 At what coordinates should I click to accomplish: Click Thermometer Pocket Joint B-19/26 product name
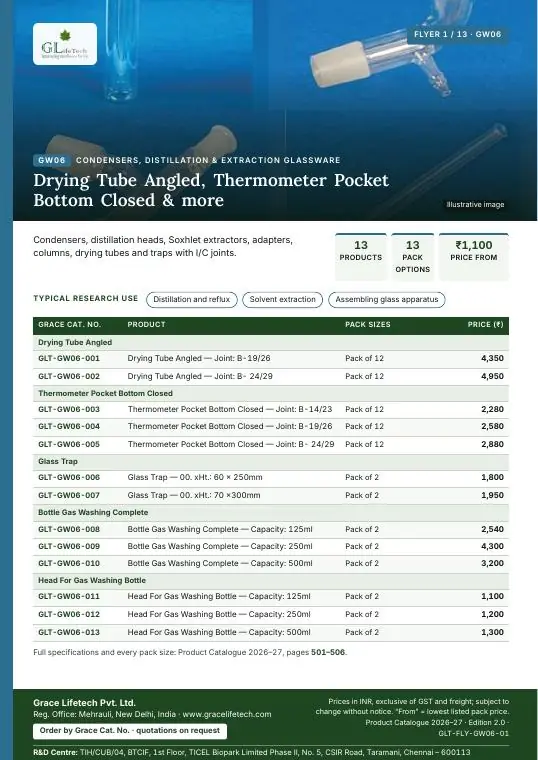[x=230, y=427]
